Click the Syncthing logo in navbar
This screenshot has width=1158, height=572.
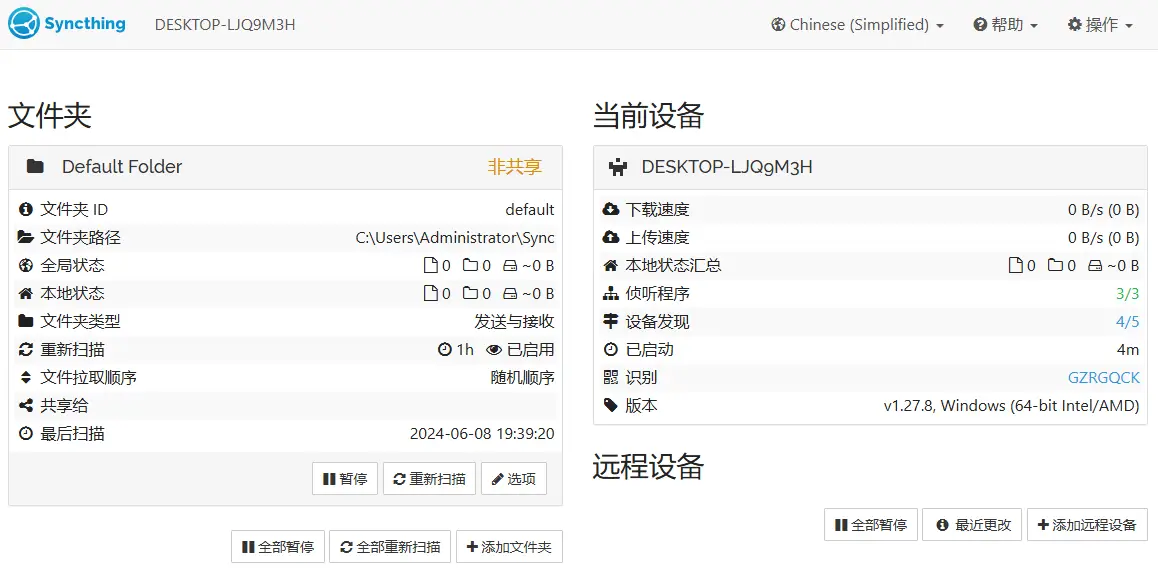tap(67, 24)
